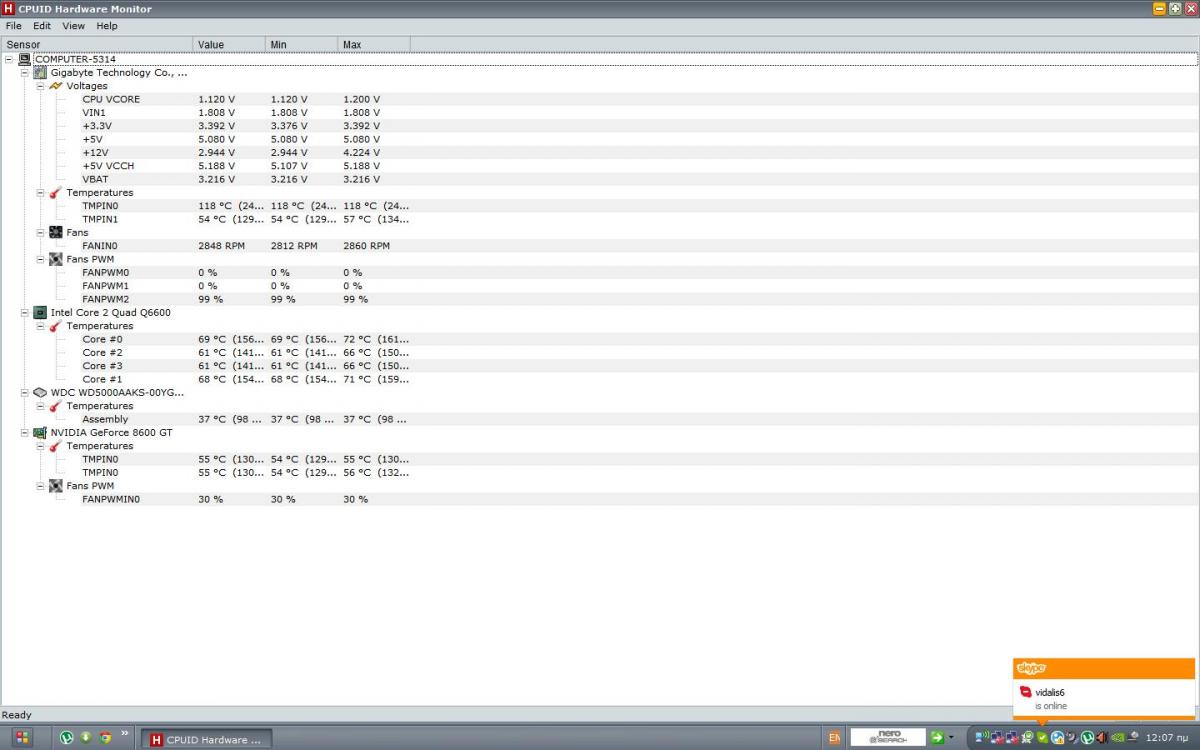Launch uTorrent from quick launch

click(x=68, y=738)
